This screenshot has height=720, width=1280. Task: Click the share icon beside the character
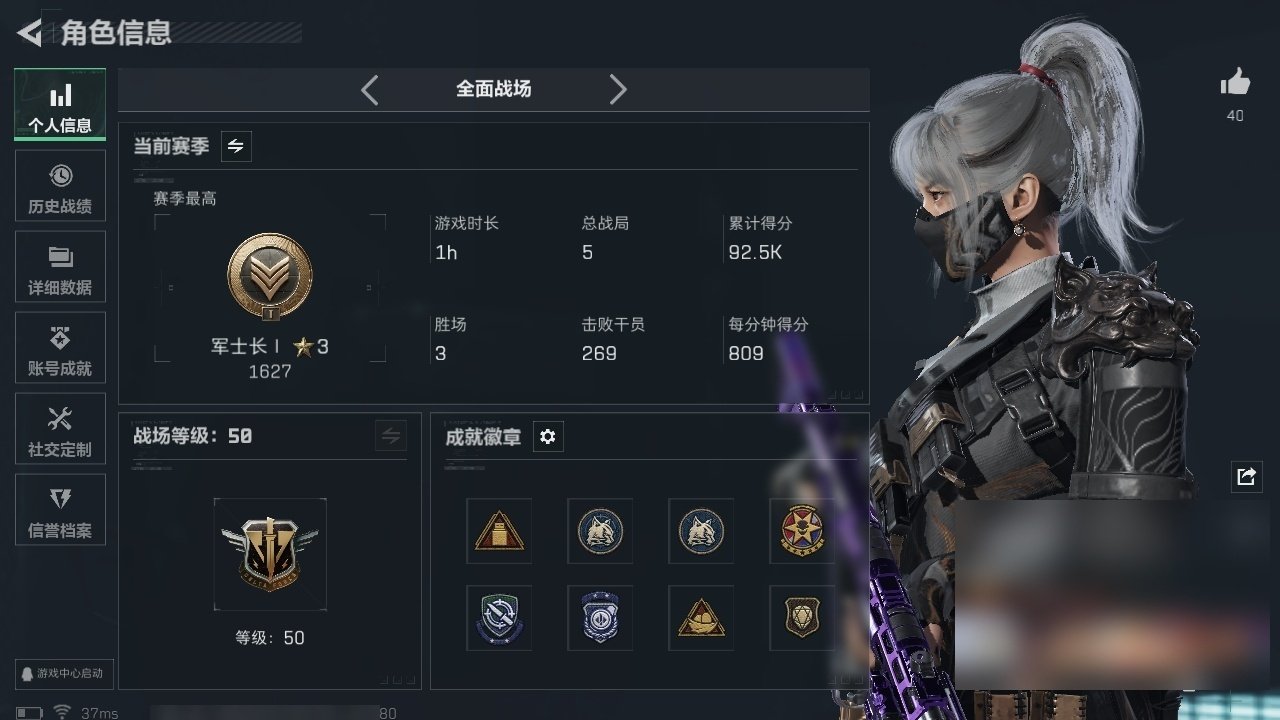click(1246, 477)
